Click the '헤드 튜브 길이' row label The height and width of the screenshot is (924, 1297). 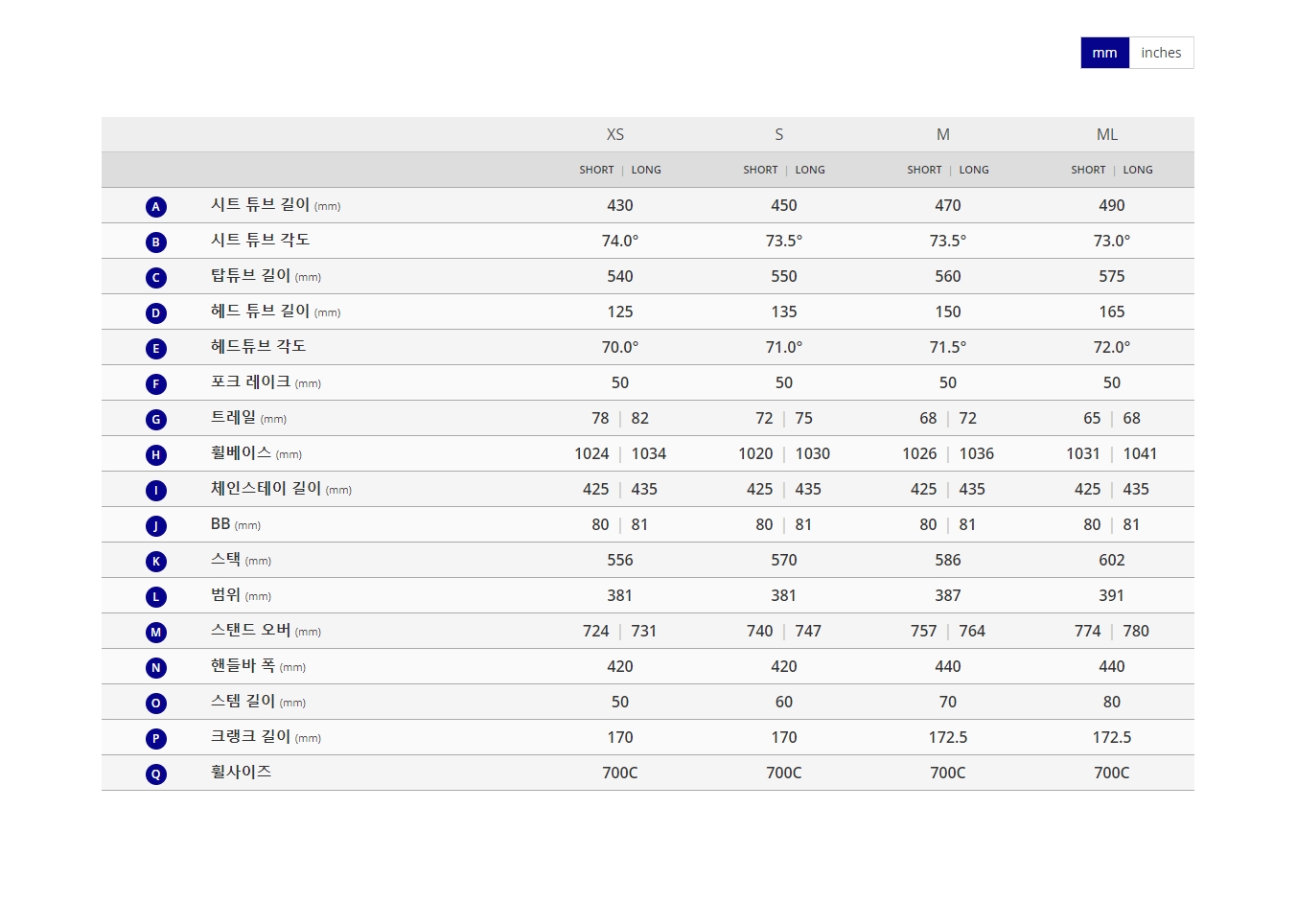(276, 311)
